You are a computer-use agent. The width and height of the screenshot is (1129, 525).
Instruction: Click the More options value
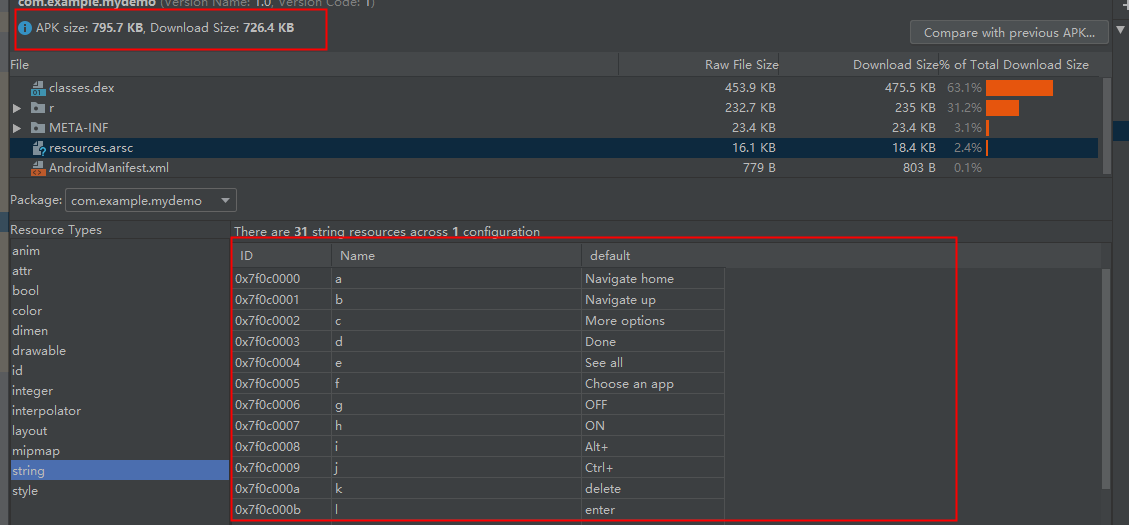click(x=625, y=320)
